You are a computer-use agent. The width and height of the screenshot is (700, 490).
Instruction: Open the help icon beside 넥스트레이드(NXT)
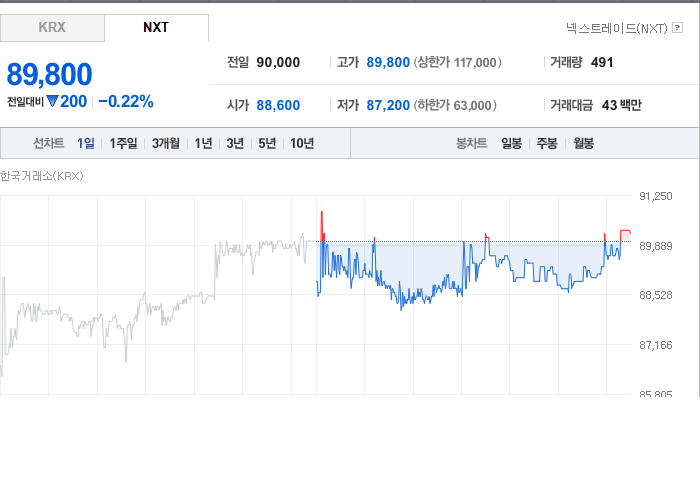point(677,28)
